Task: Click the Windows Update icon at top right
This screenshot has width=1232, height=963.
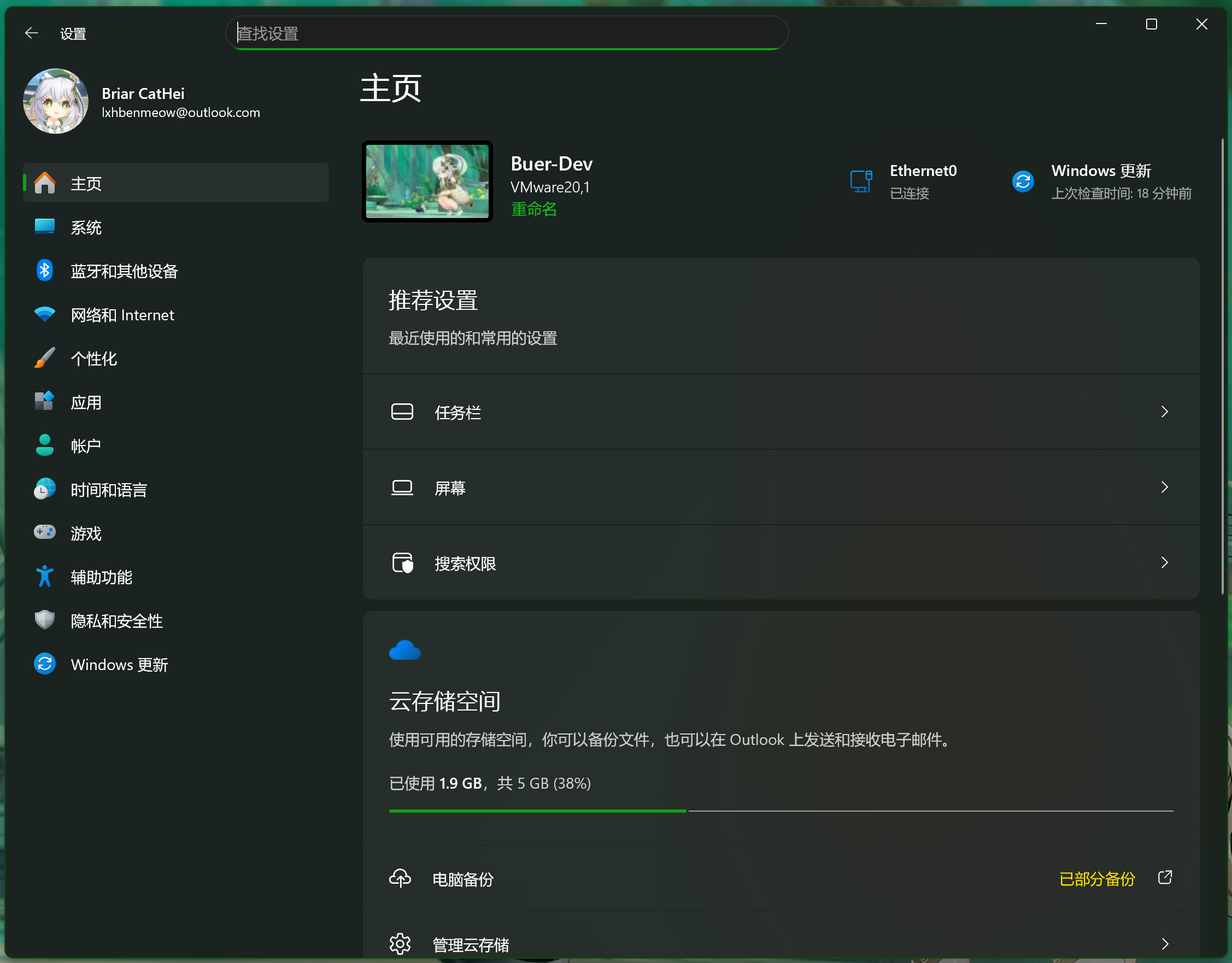Action: [x=1023, y=181]
